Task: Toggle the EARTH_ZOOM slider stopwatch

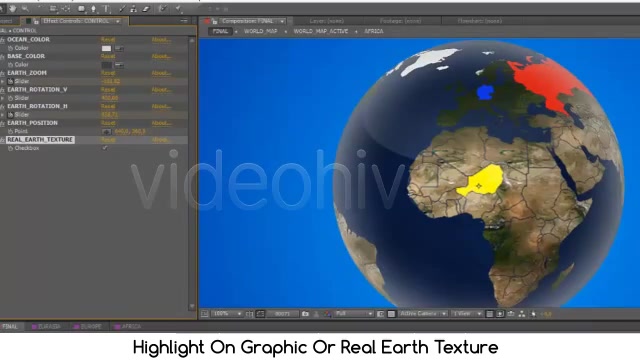Action: (11, 81)
